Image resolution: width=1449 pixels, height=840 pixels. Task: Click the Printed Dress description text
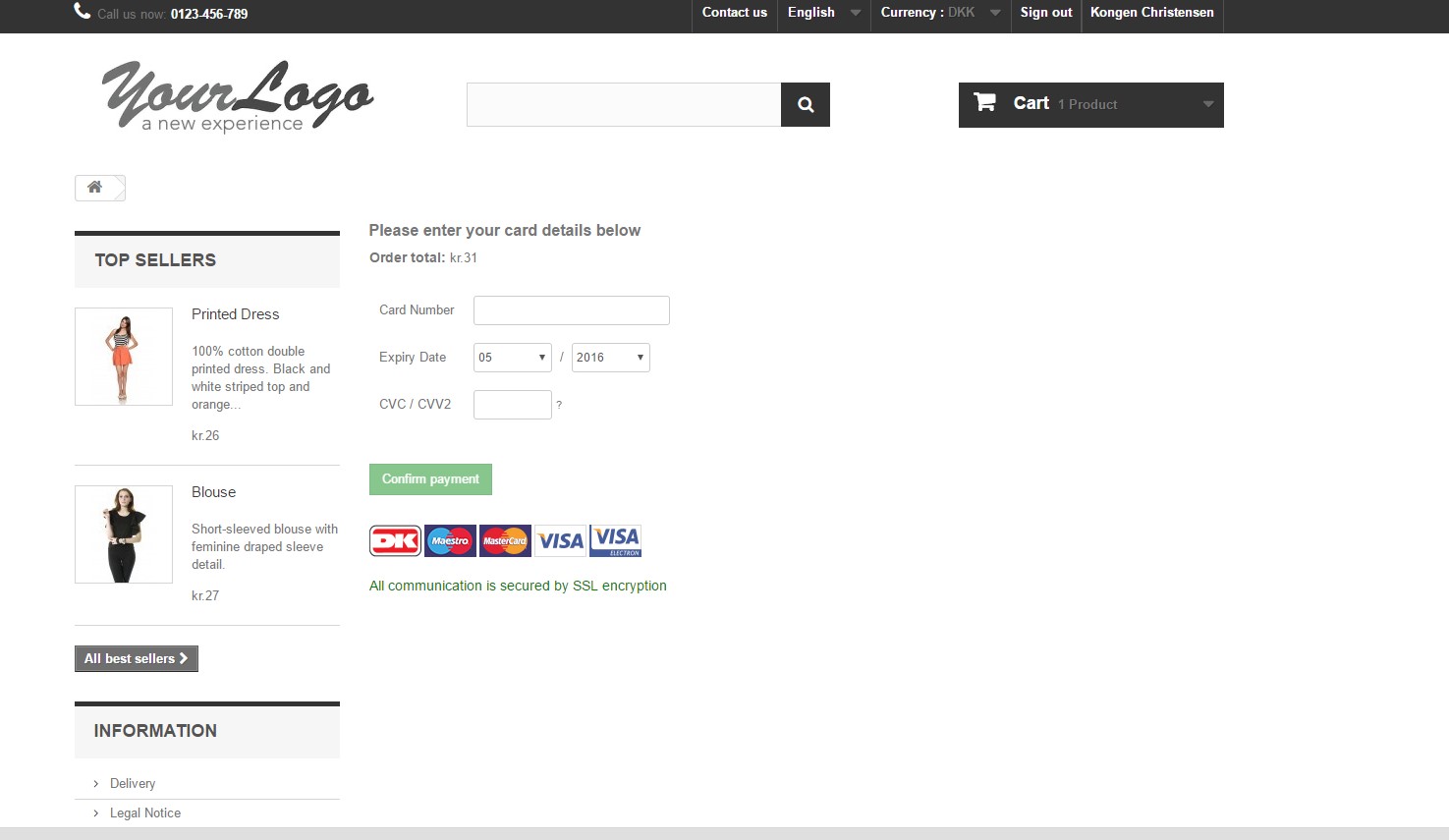click(x=261, y=378)
